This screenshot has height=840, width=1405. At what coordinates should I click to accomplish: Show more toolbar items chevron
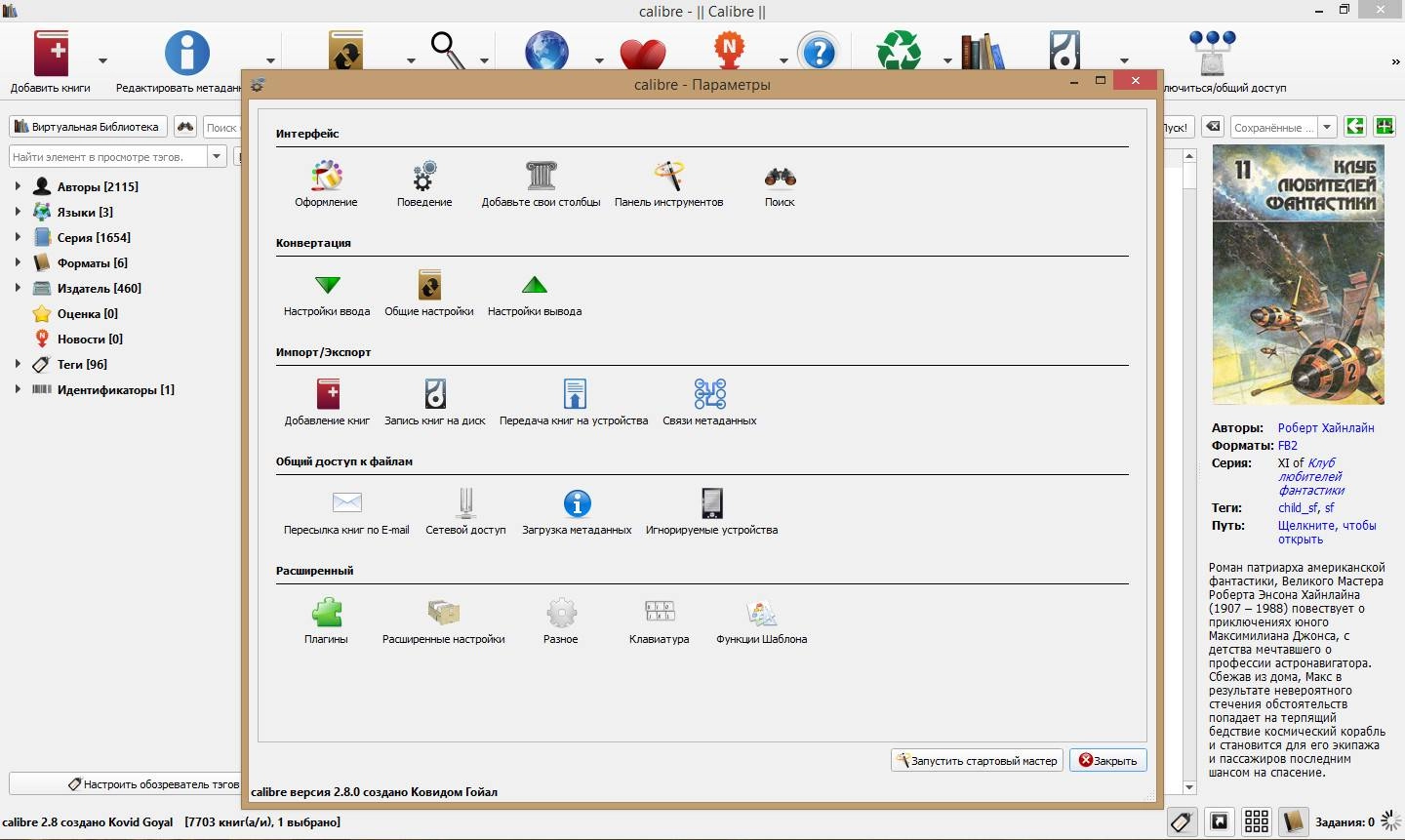click(x=1395, y=61)
